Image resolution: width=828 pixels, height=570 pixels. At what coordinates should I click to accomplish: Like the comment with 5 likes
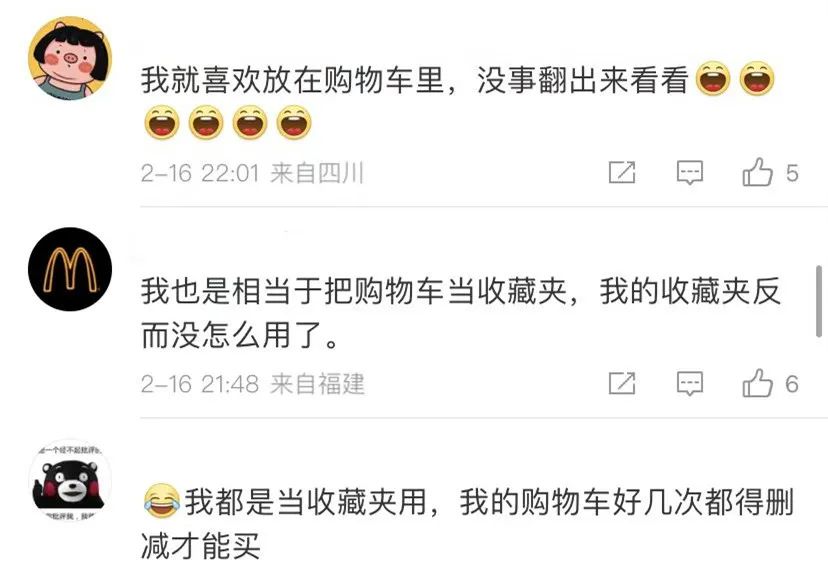click(x=758, y=172)
